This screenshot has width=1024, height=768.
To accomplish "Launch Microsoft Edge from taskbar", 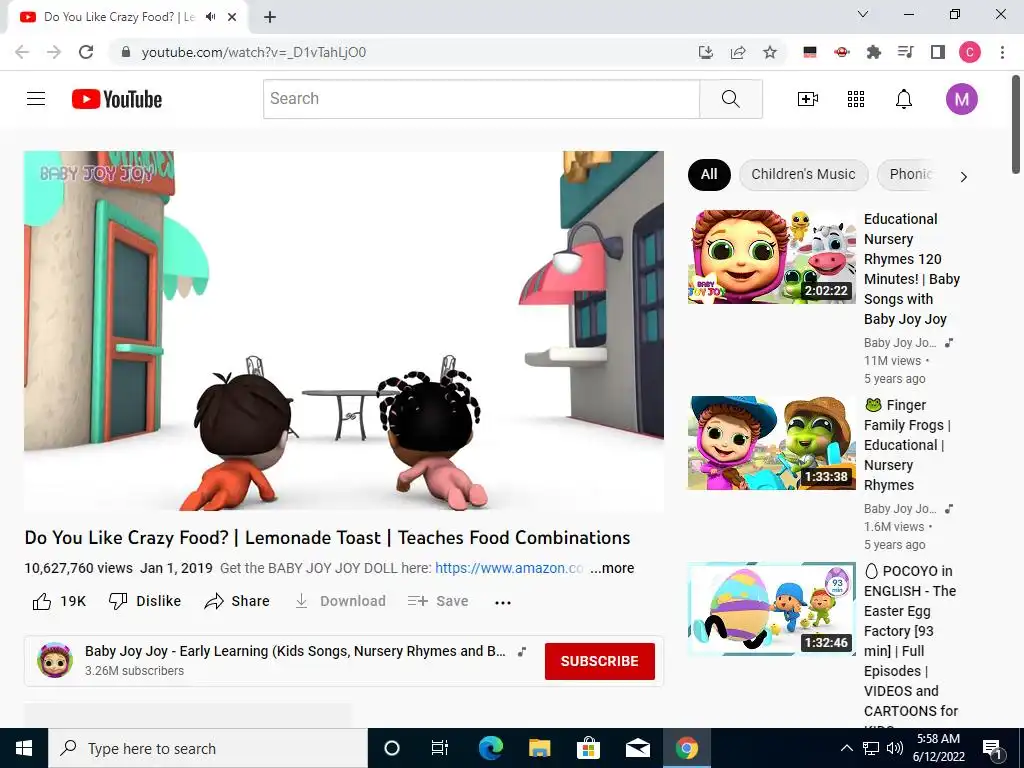I will pos(490,748).
